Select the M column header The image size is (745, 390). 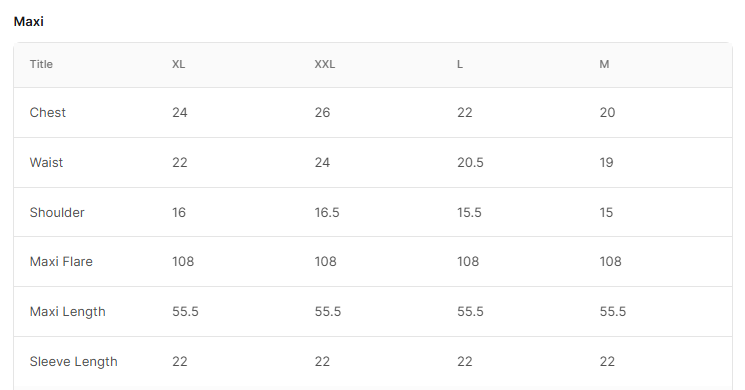604,64
